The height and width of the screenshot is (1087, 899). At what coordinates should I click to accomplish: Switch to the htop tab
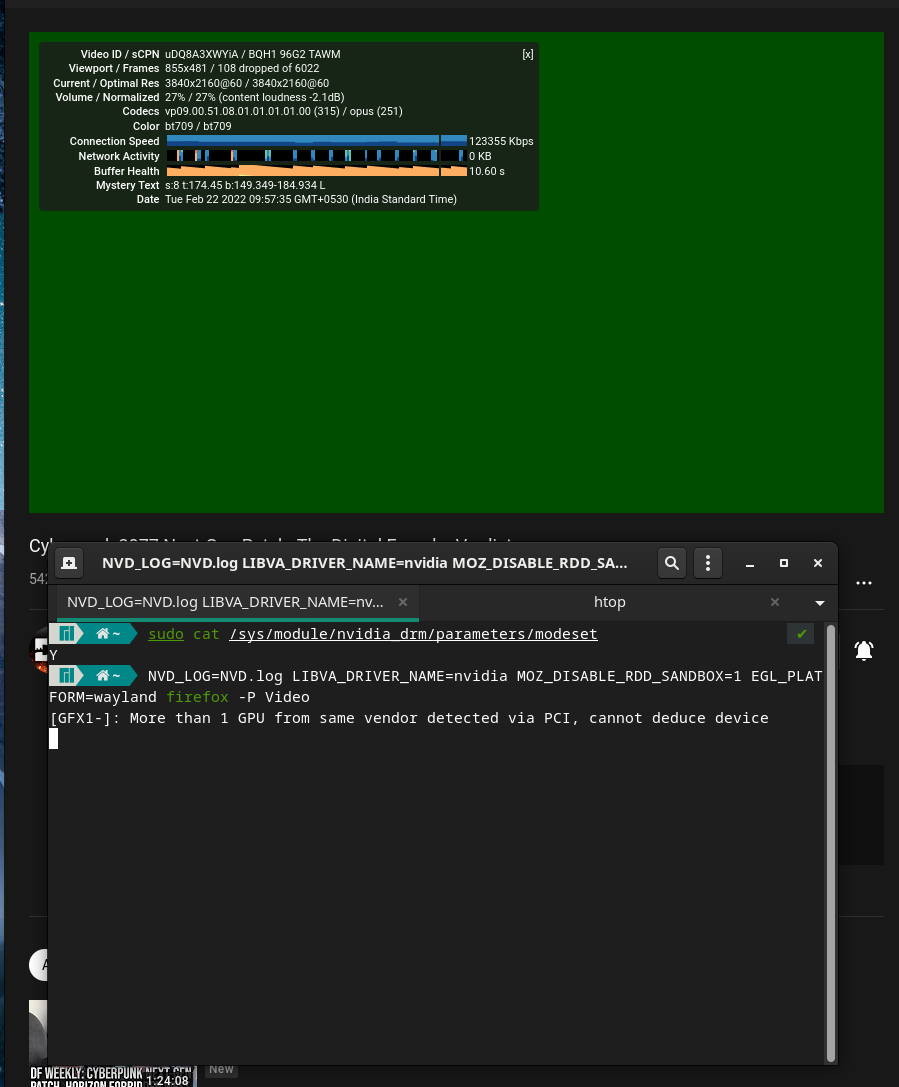[x=609, y=601]
